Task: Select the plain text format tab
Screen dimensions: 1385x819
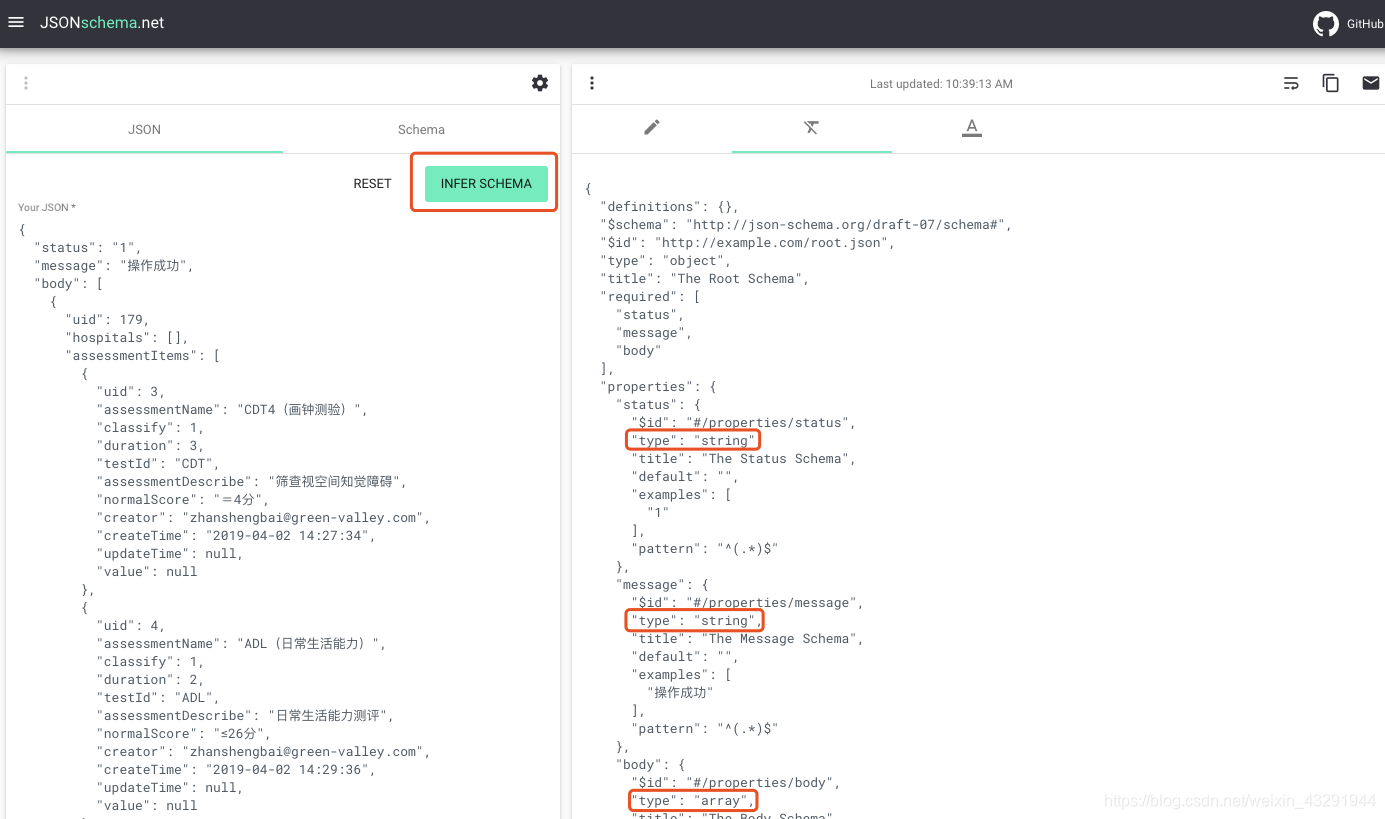Action: tap(811, 127)
